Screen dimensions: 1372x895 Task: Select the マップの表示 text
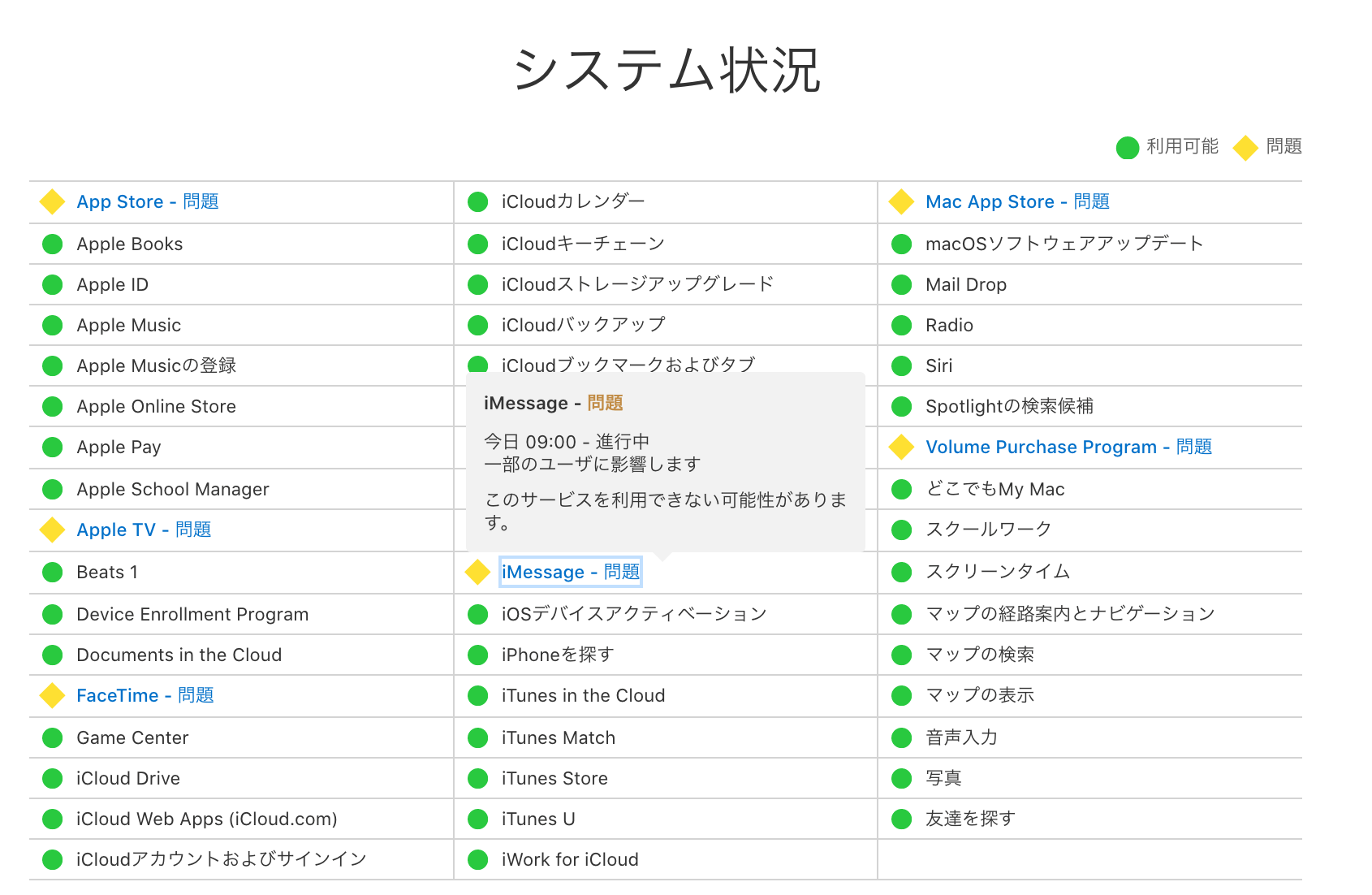click(980, 695)
